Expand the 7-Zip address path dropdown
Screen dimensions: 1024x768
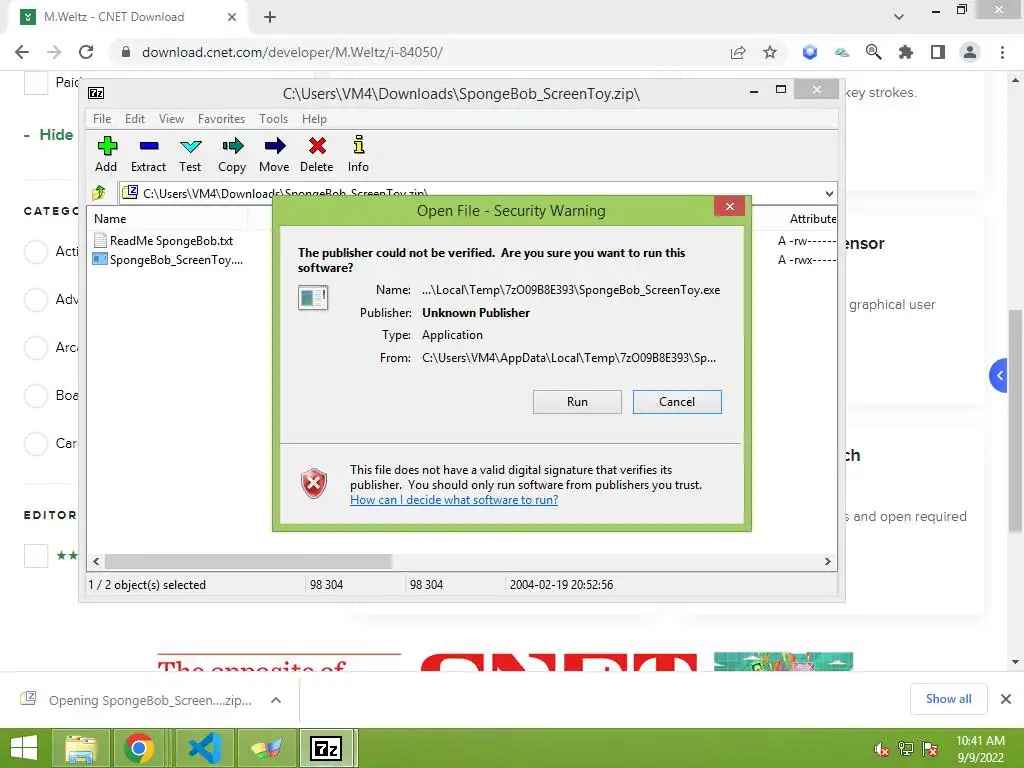tap(829, 193)
